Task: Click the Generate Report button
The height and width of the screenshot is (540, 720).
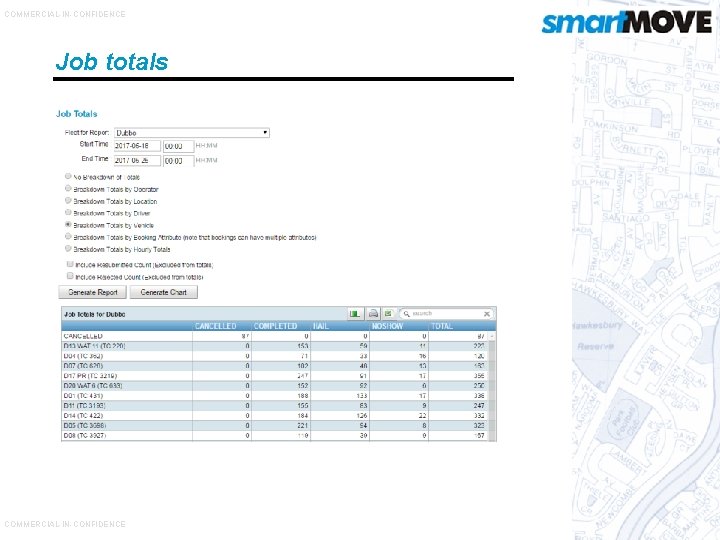Action: pos(92,292)
